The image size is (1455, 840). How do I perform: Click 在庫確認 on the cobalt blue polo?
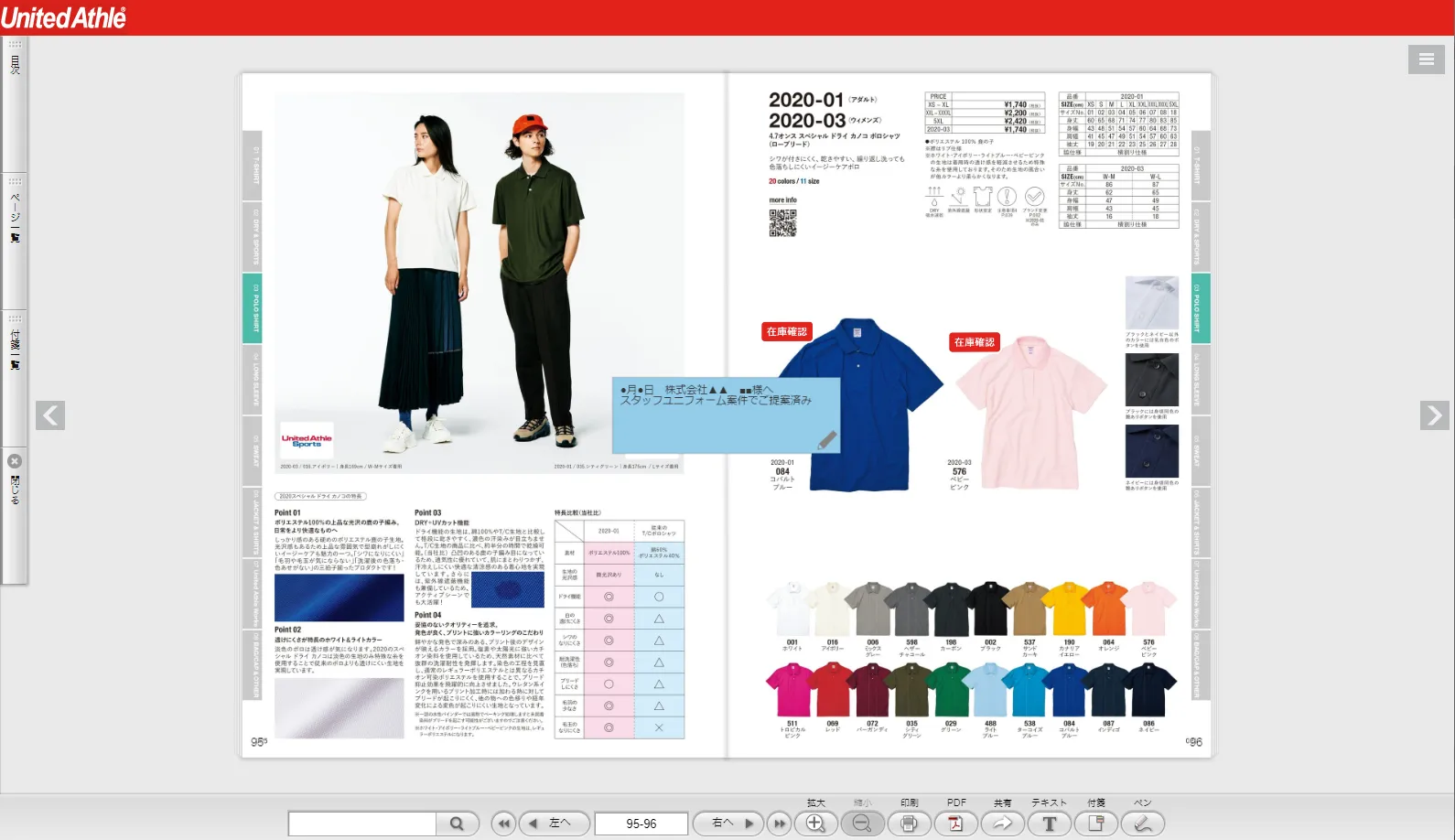click(787, 331)
